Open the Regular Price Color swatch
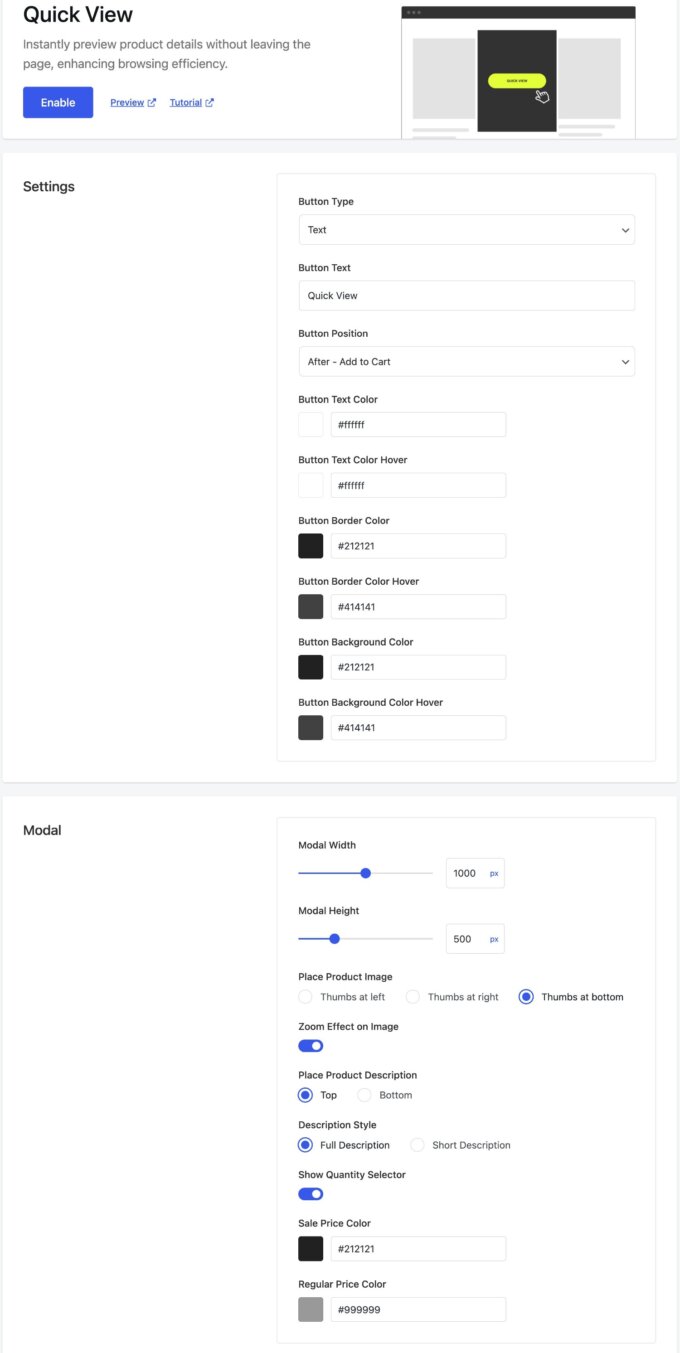 click(311, 1309)
